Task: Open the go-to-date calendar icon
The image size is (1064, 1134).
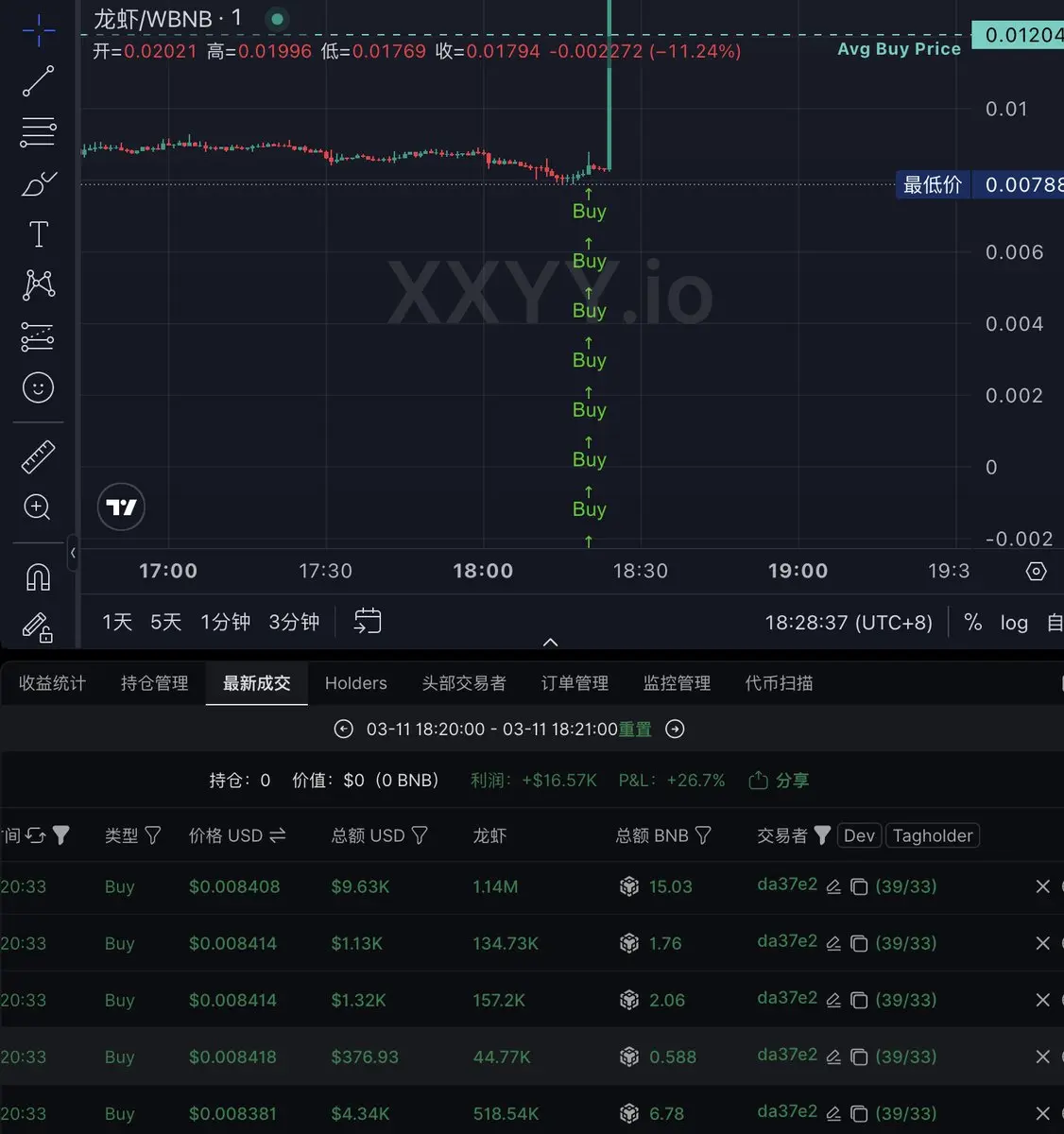Action: tap(368, 621)
